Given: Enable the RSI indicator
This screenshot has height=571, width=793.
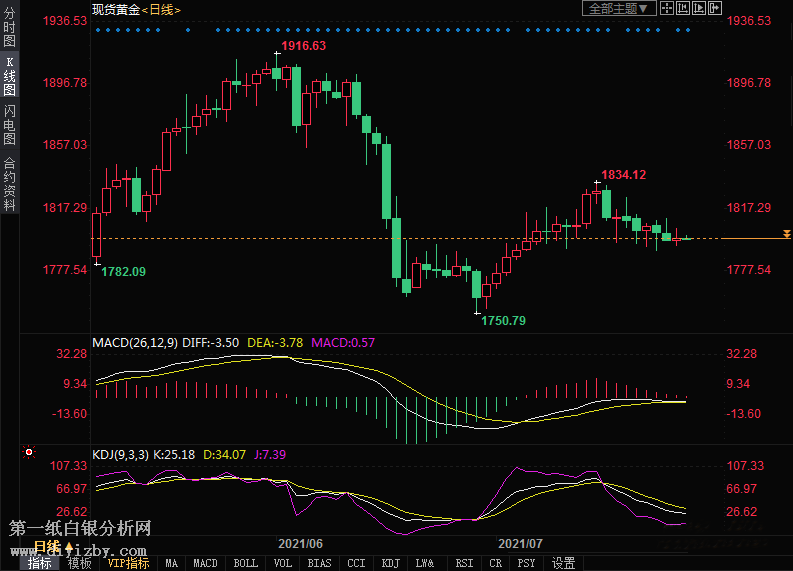Looking at the screenshot, I should coord(464,563).
